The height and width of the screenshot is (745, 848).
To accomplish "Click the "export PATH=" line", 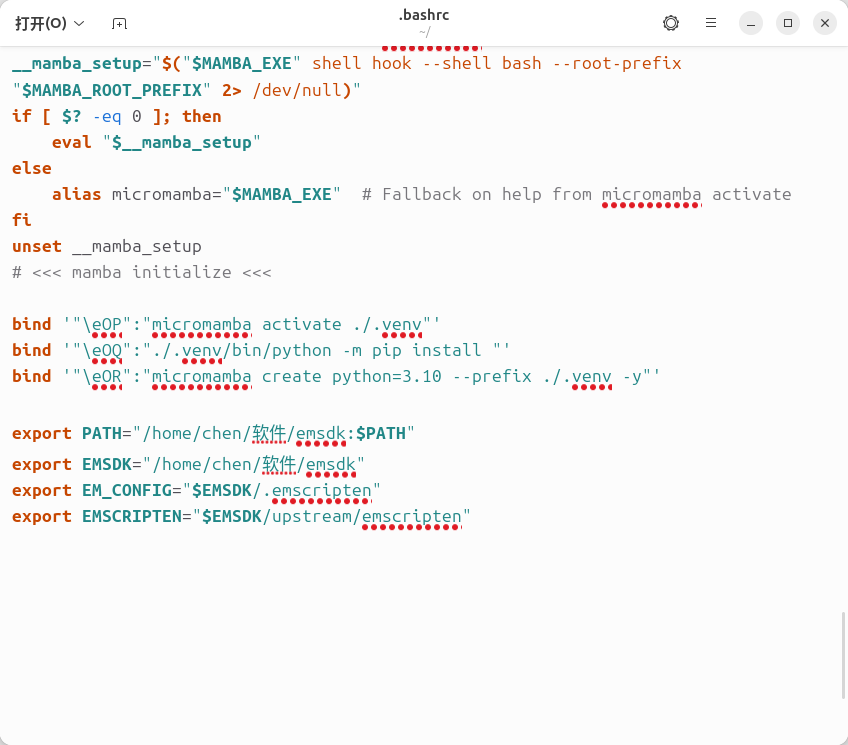I will [x=213, y=434].
